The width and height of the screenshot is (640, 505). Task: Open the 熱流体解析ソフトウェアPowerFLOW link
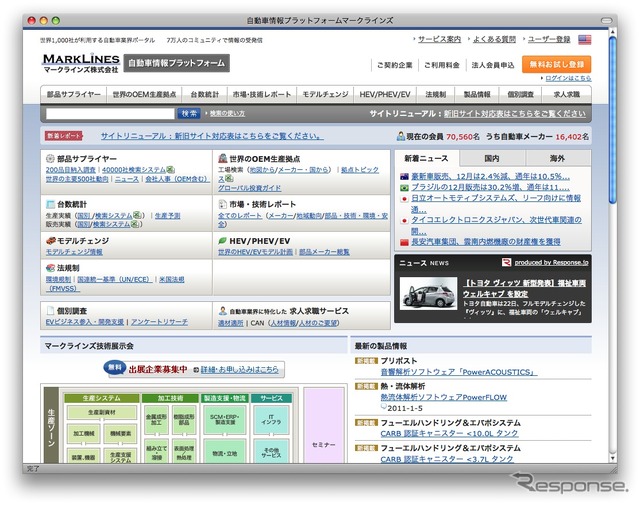pos(444,397)
